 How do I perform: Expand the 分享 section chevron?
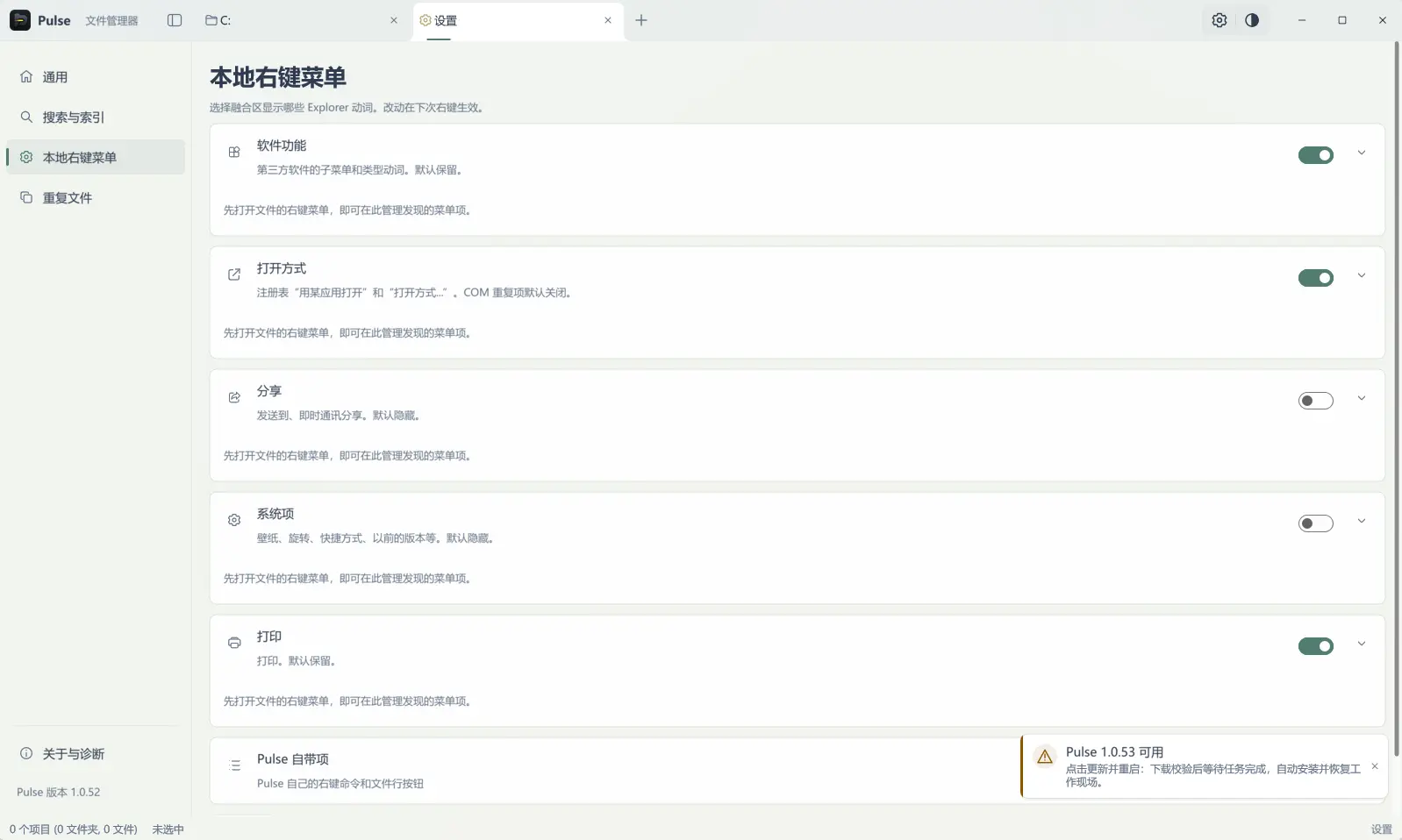(1362, 398)
